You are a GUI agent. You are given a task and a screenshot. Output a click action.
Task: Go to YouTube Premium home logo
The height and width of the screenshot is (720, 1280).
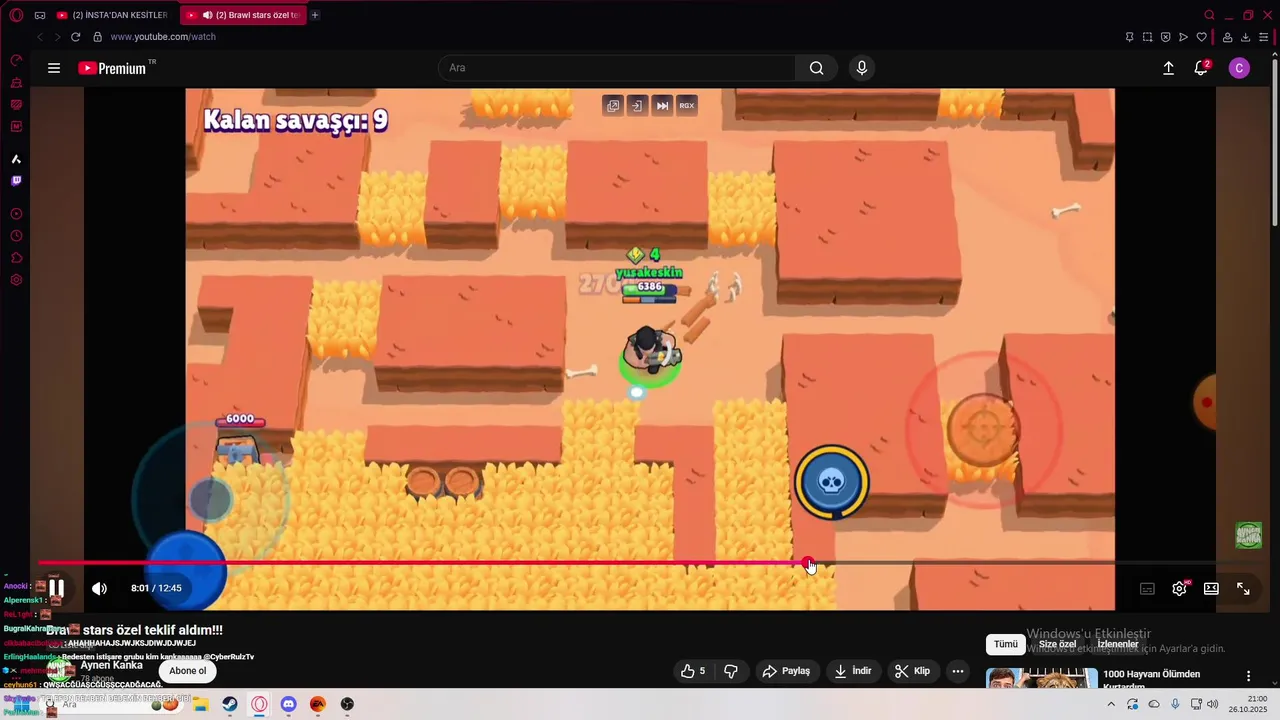113,68
